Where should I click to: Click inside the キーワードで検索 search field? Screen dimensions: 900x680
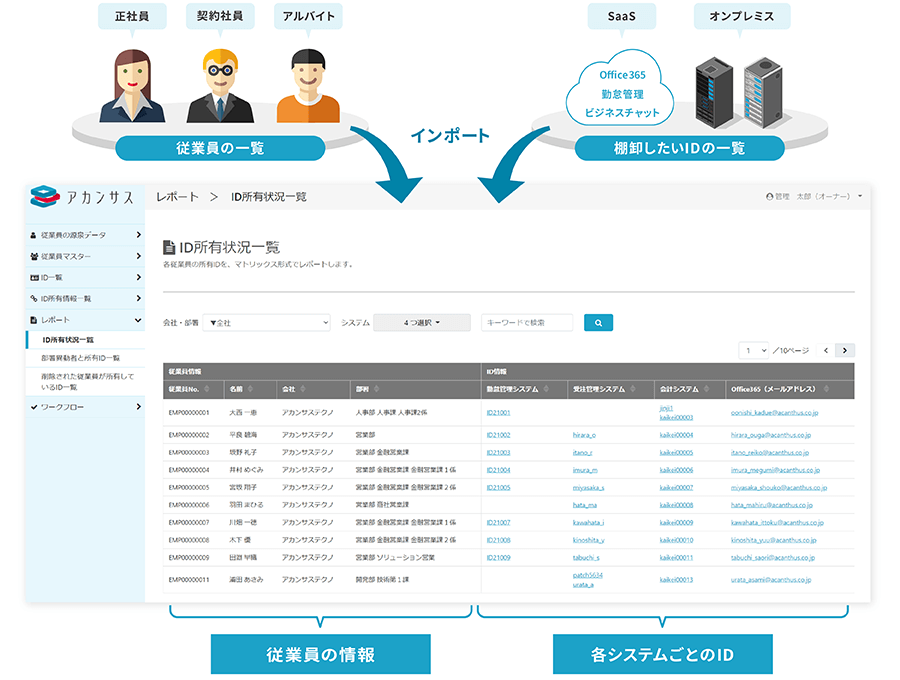(525, 322)
